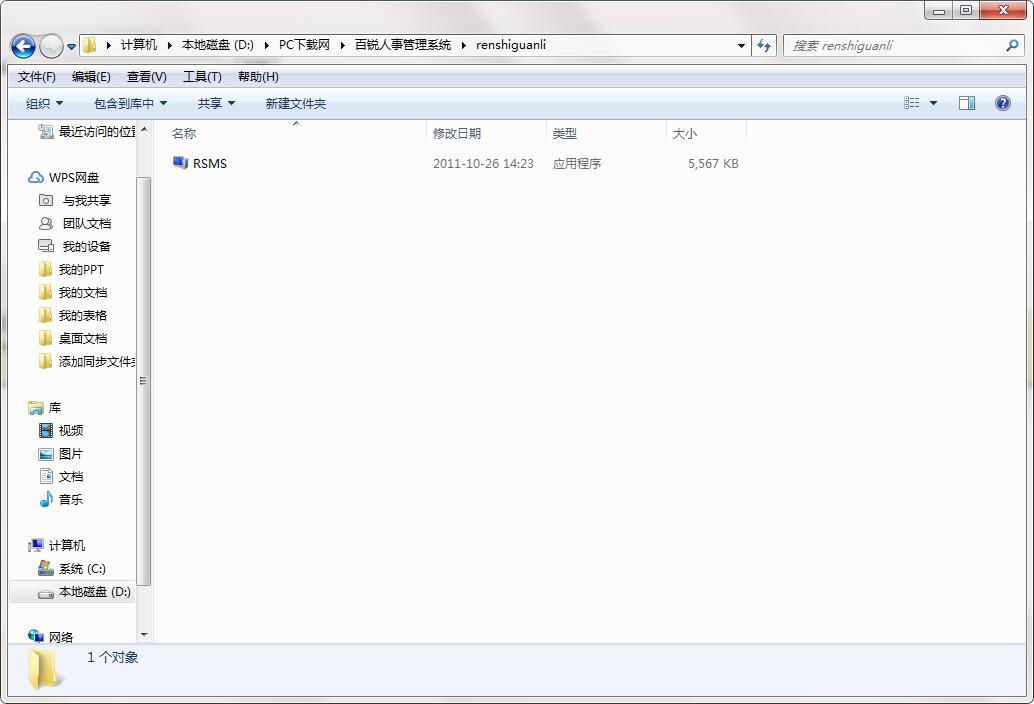Open the 帮助(H) menu
The width and height of the screenshot is (1034, 704).
coord(258,76)
